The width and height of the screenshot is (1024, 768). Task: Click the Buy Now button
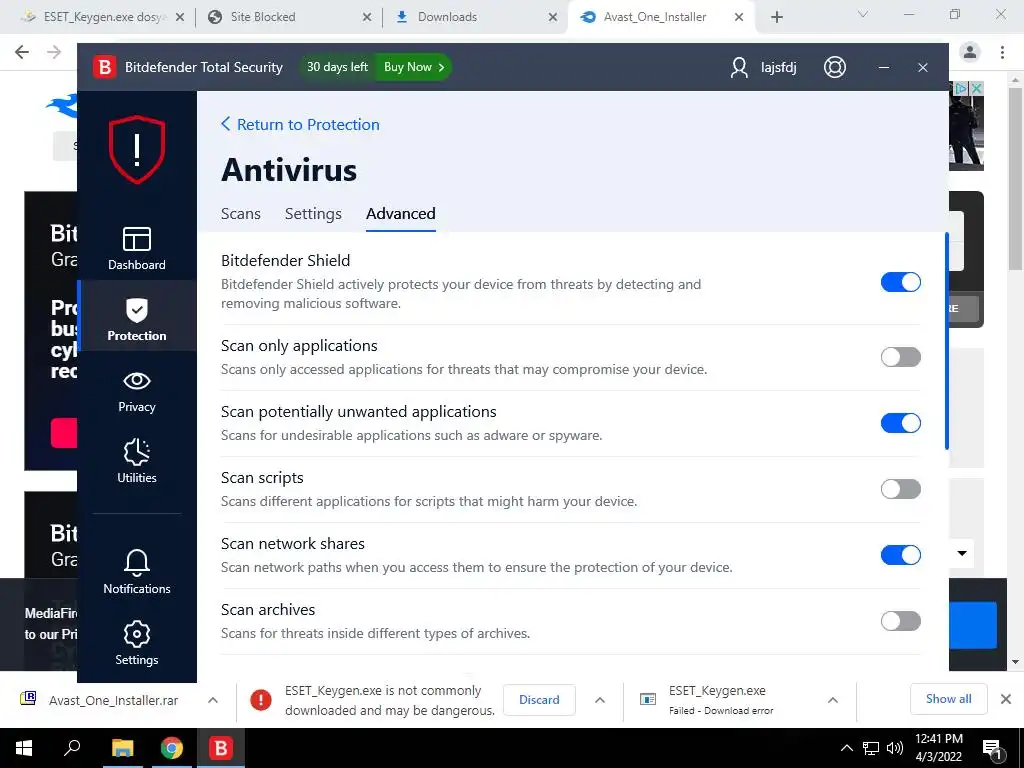tap(413, 67)
